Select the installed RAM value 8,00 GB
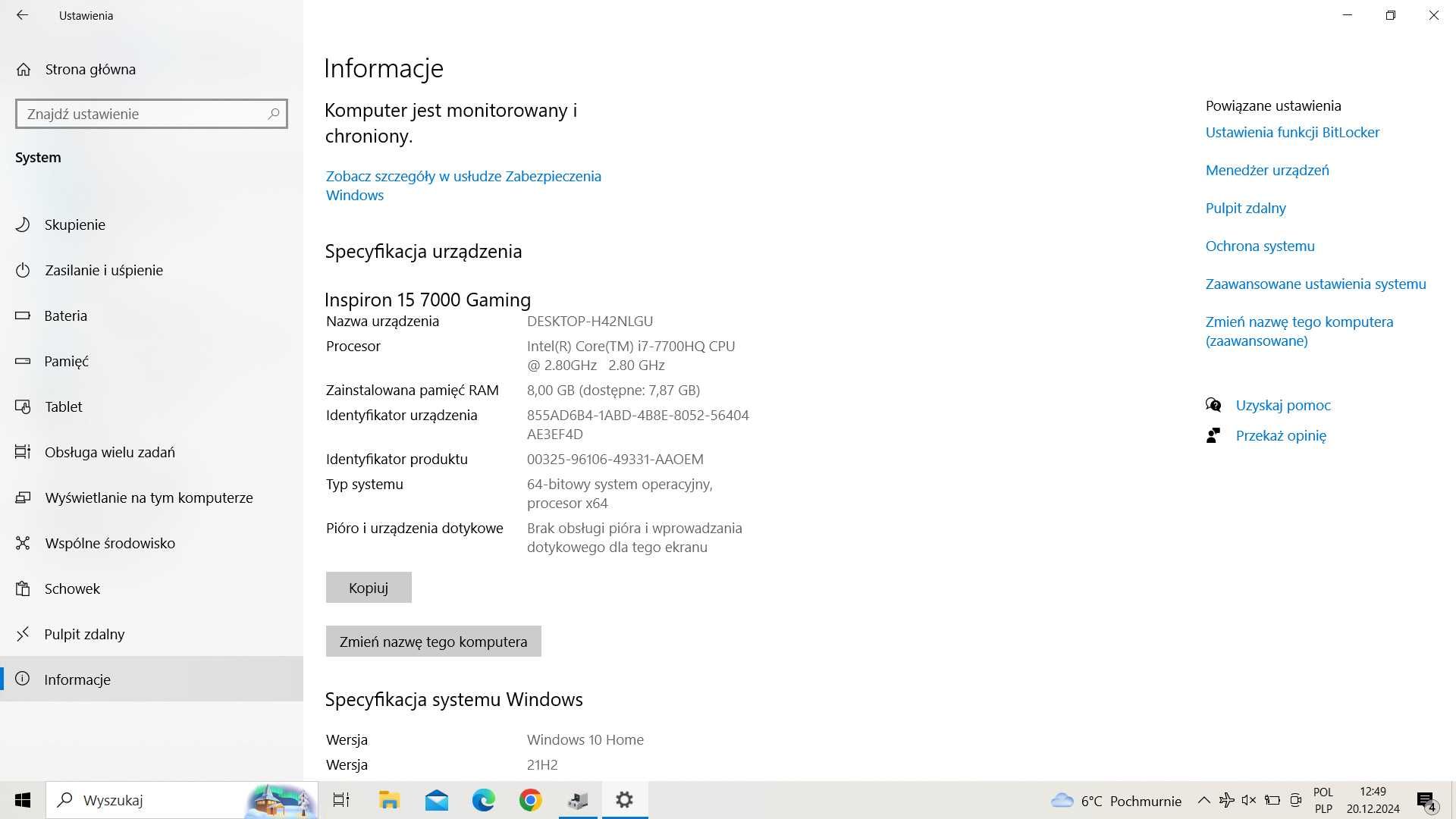 (613, 390)
